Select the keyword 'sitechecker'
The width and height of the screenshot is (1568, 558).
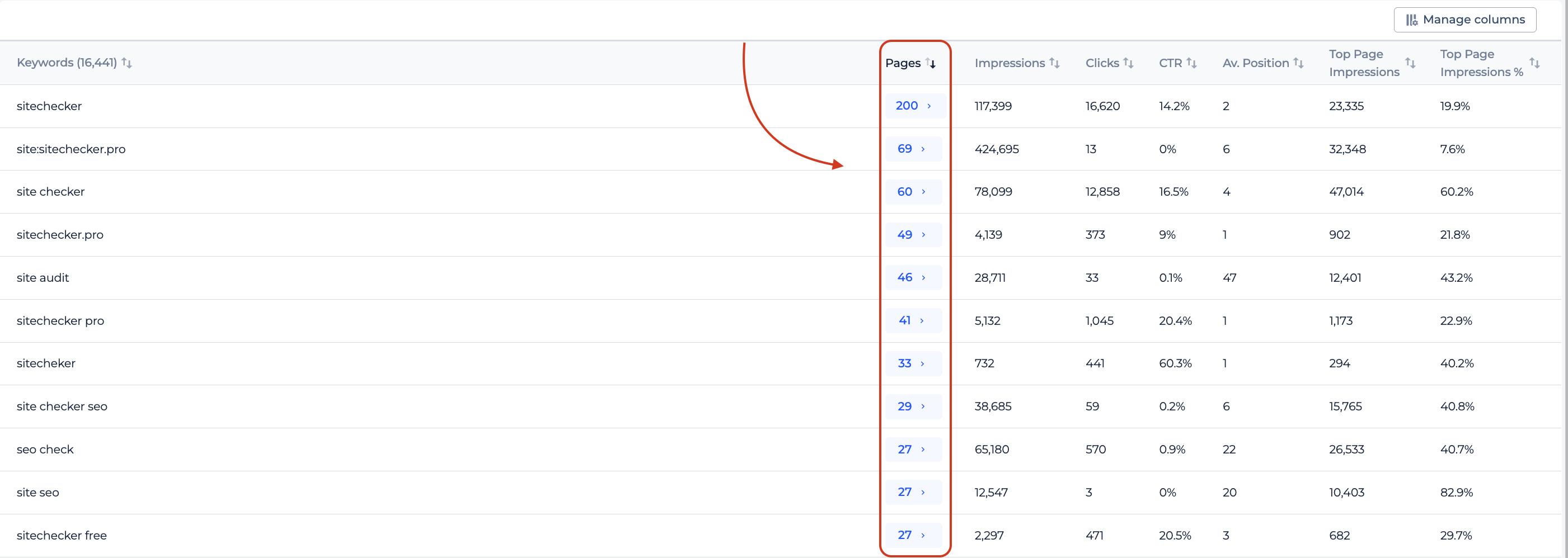click(x=49, y=106)
